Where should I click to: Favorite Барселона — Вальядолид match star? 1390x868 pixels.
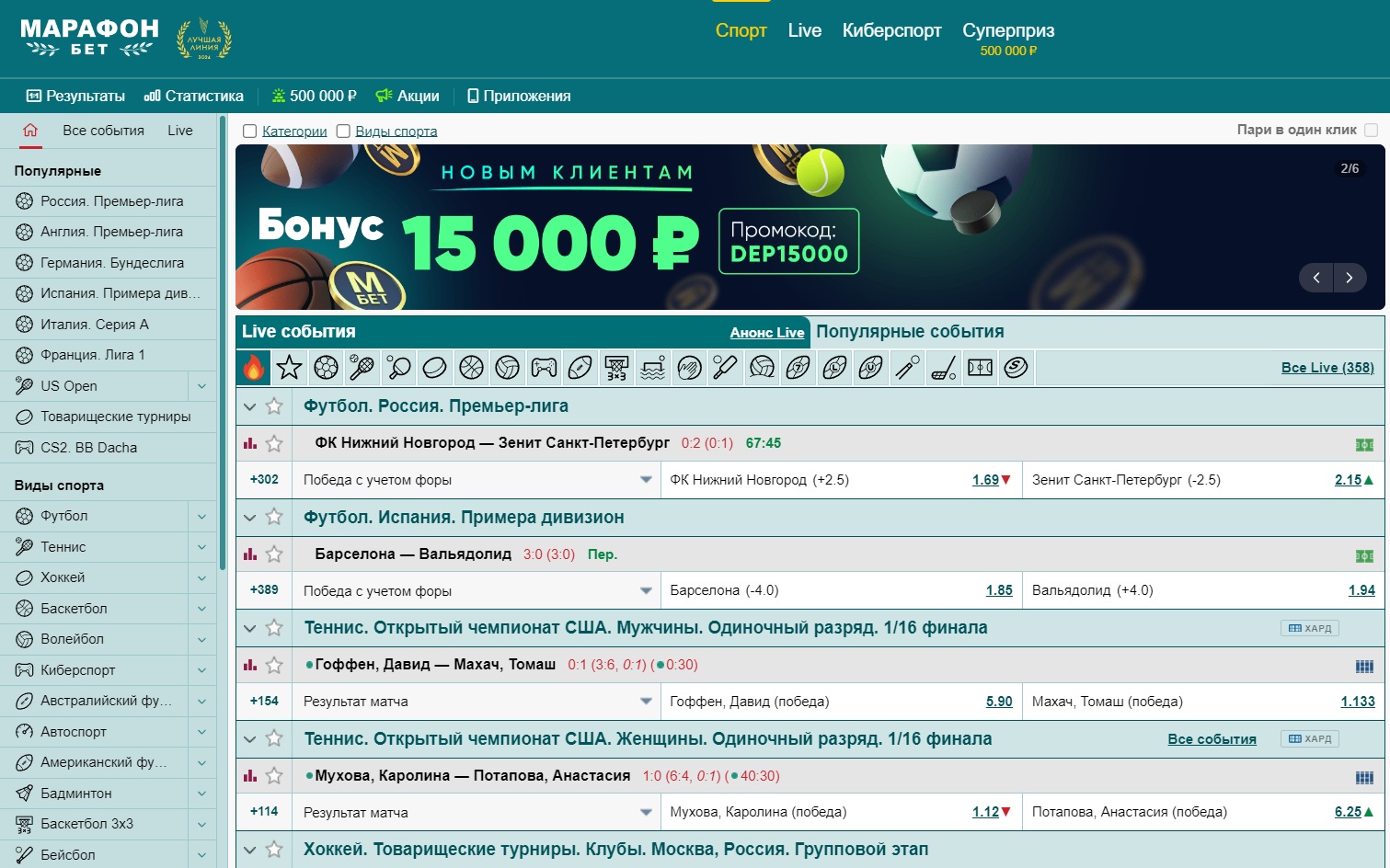coord(274,554)
